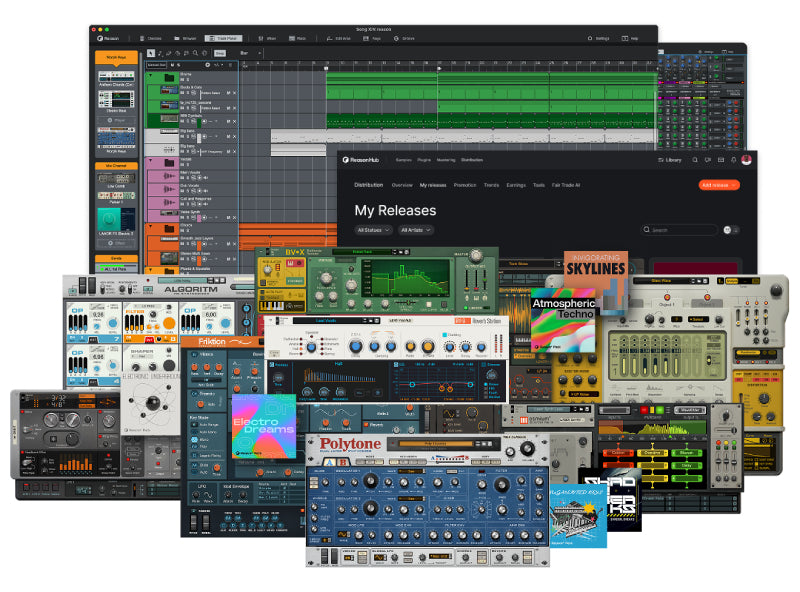Open Reason Help
This screenshot has height=592, width=800.
(630, 39)
